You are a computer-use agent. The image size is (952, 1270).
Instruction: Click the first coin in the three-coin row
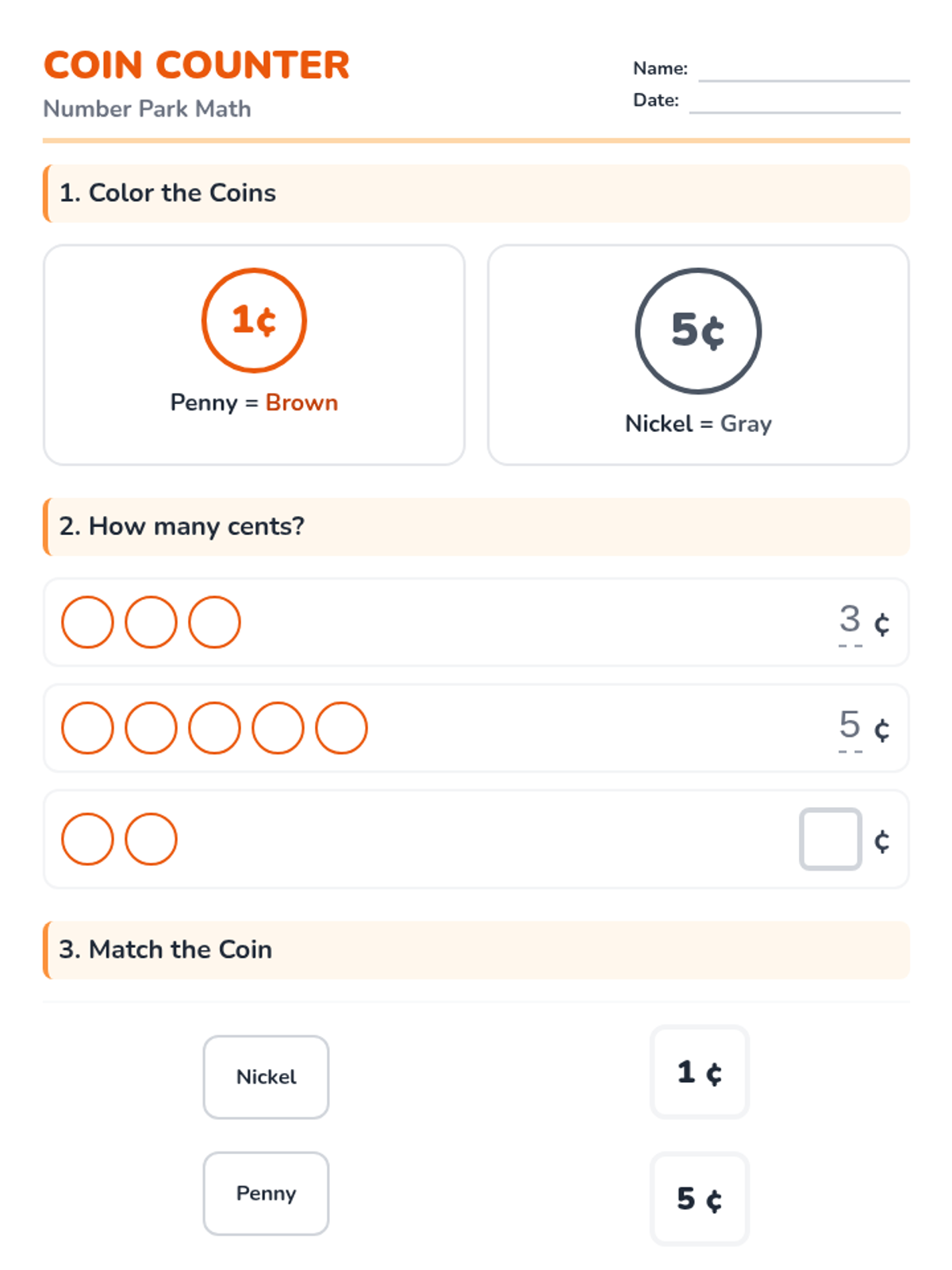pyautogui.click(x=87, y=622)
